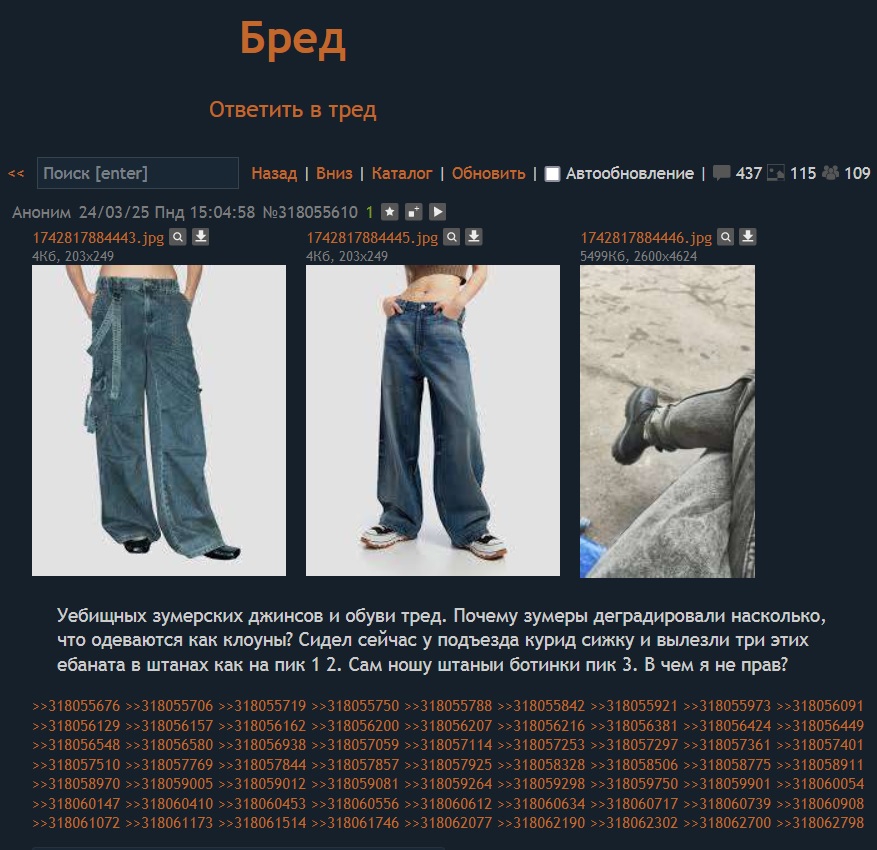The image size is (877, 850).
Task: Toggle the Автообновление checkbox
Action: 552,174
